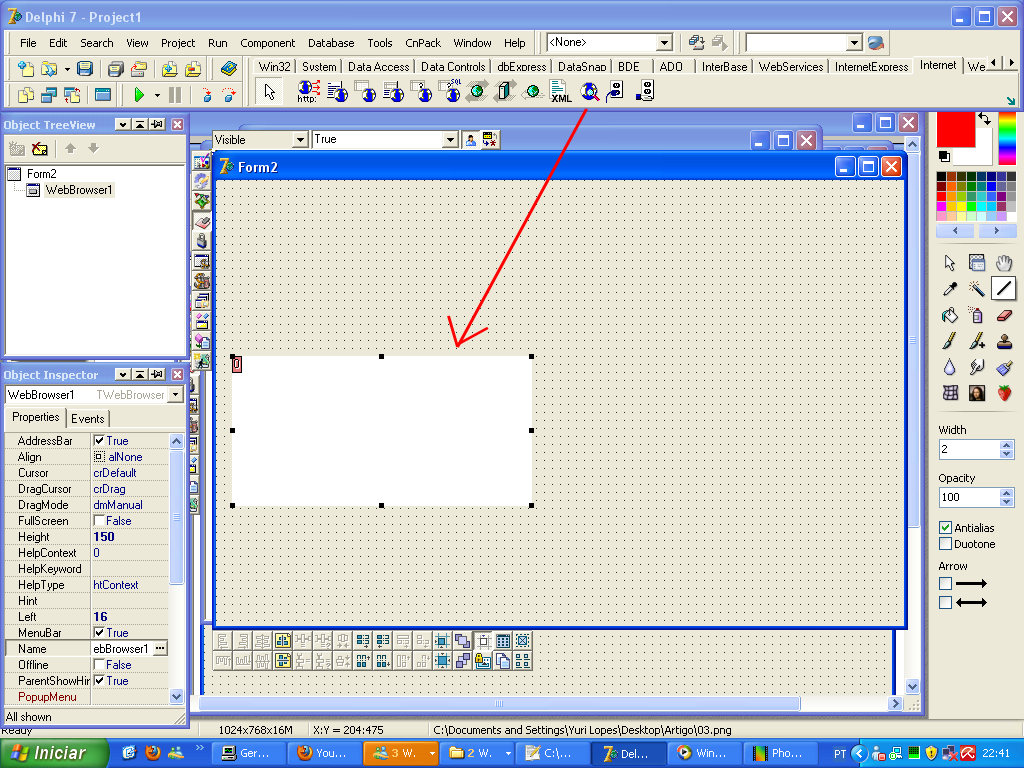The image size is (1024, 768).
Task: Run the project with the green play icon
Action: coord(139,95)
